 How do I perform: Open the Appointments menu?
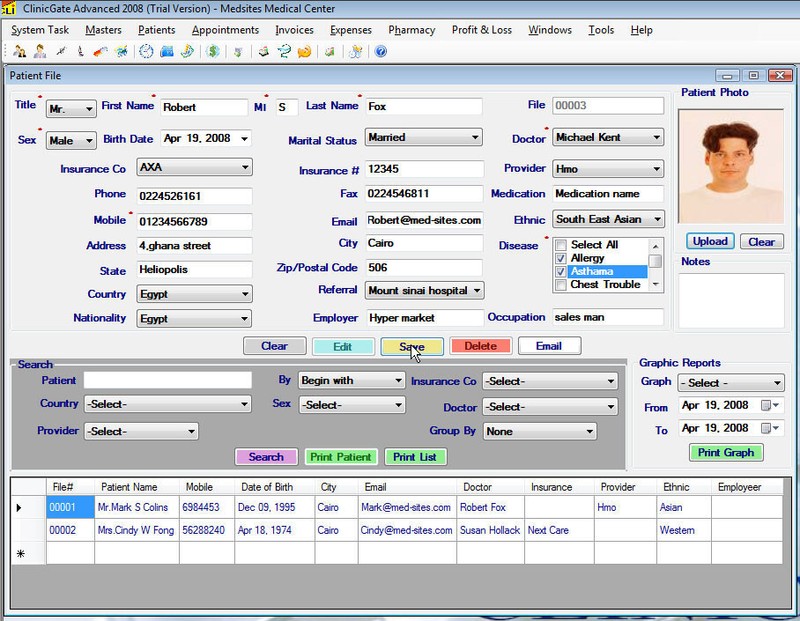[x=226, y=30]
